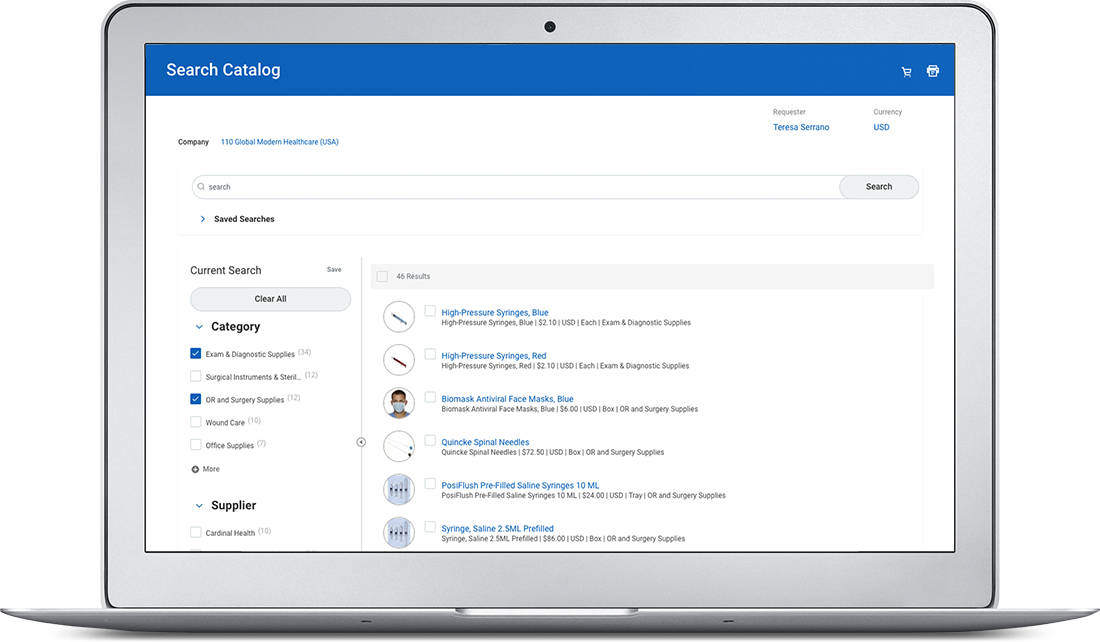1100x642 pixels.
Task: Open 110 Global Modern Healthcare company link
Action: (279, 142)
